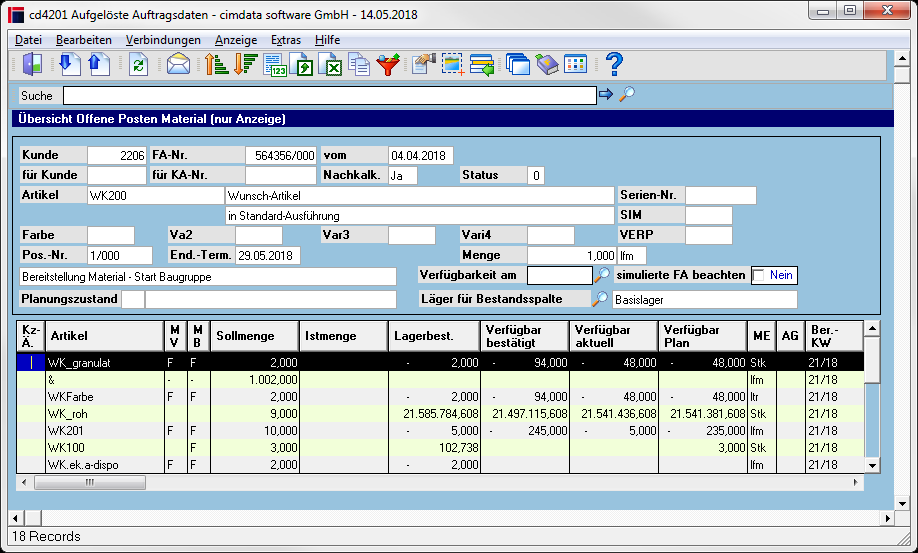
Task: Open the envelope mail icon
Action: coord(178,64)
